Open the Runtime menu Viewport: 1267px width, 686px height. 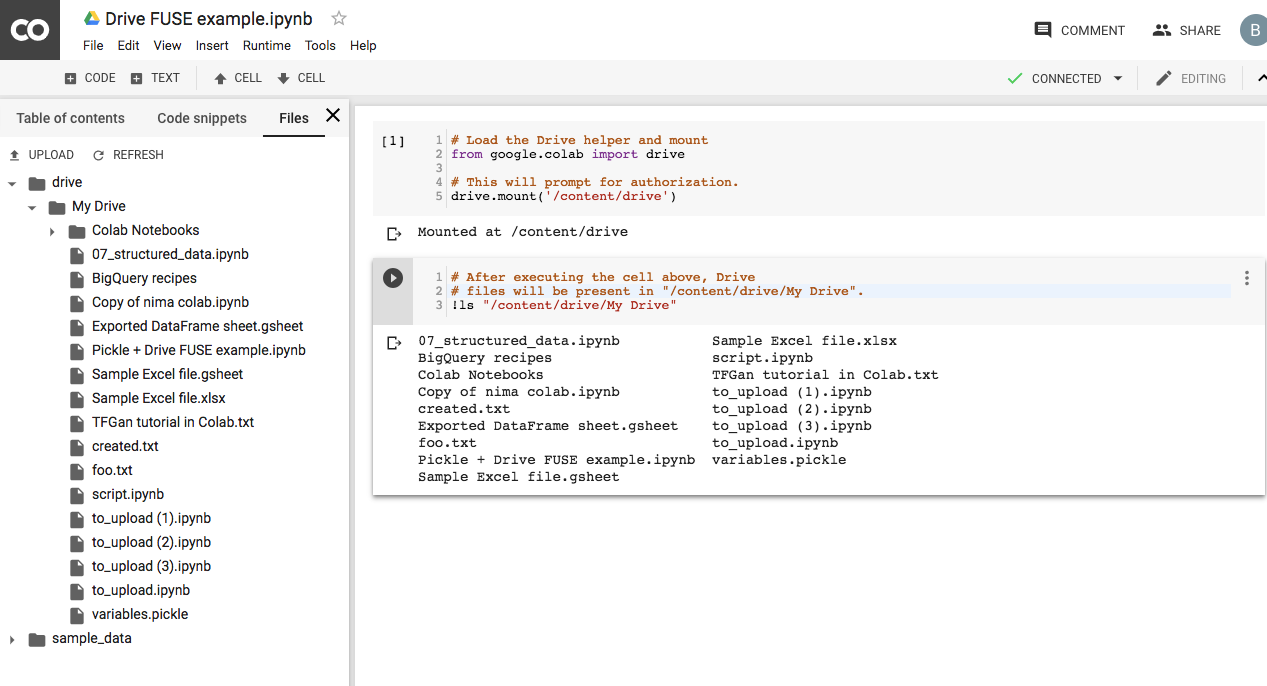click(266, 45)
